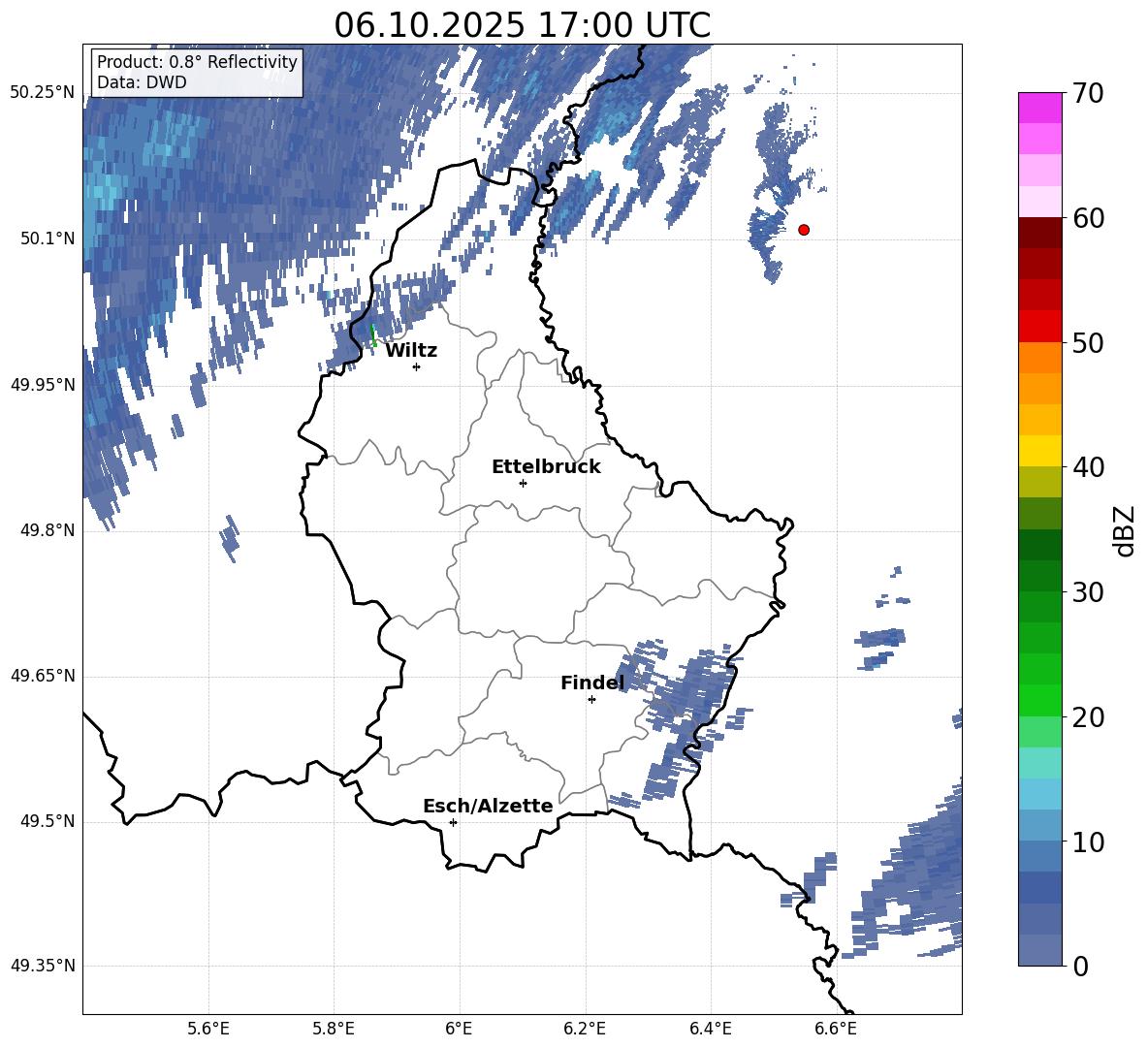Click the Esch/Alzette city label

[488, 806]
